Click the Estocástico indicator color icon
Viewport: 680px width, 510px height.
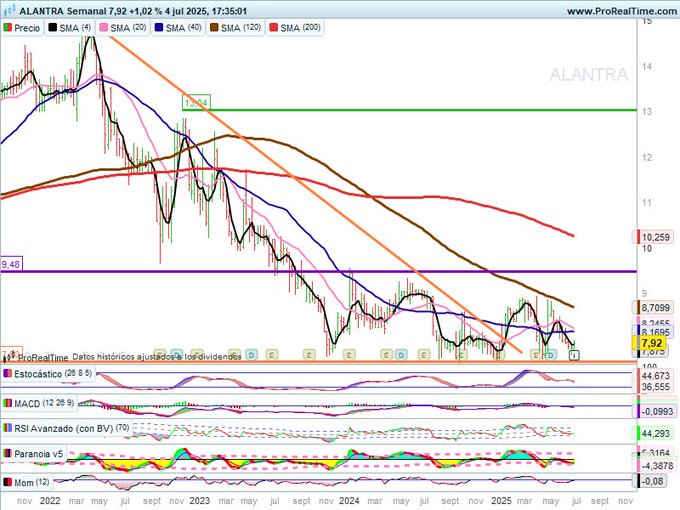tap(7, 373)
